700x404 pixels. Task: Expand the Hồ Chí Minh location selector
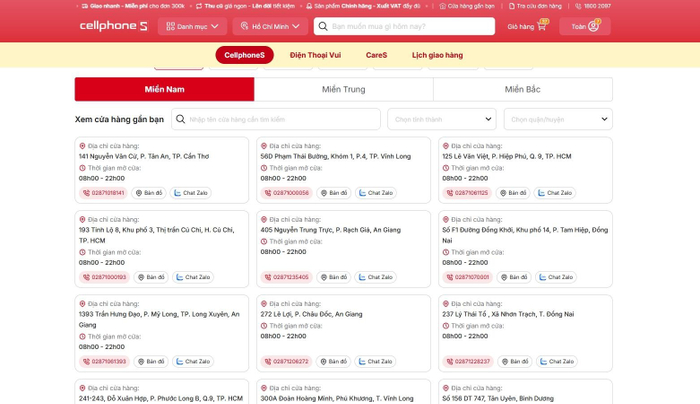[270, 26]
